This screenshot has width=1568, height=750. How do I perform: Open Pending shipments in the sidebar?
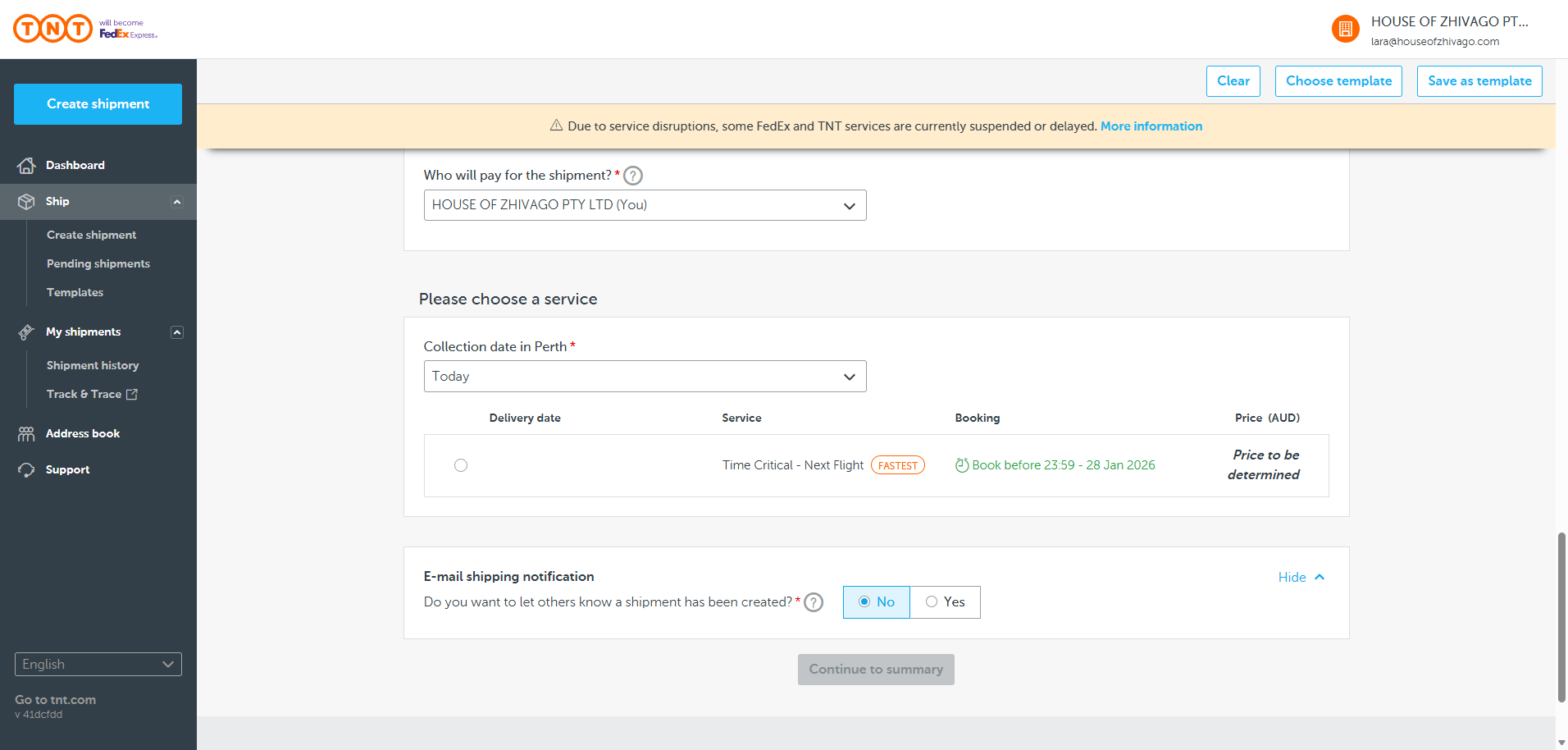tap(98, 263)
